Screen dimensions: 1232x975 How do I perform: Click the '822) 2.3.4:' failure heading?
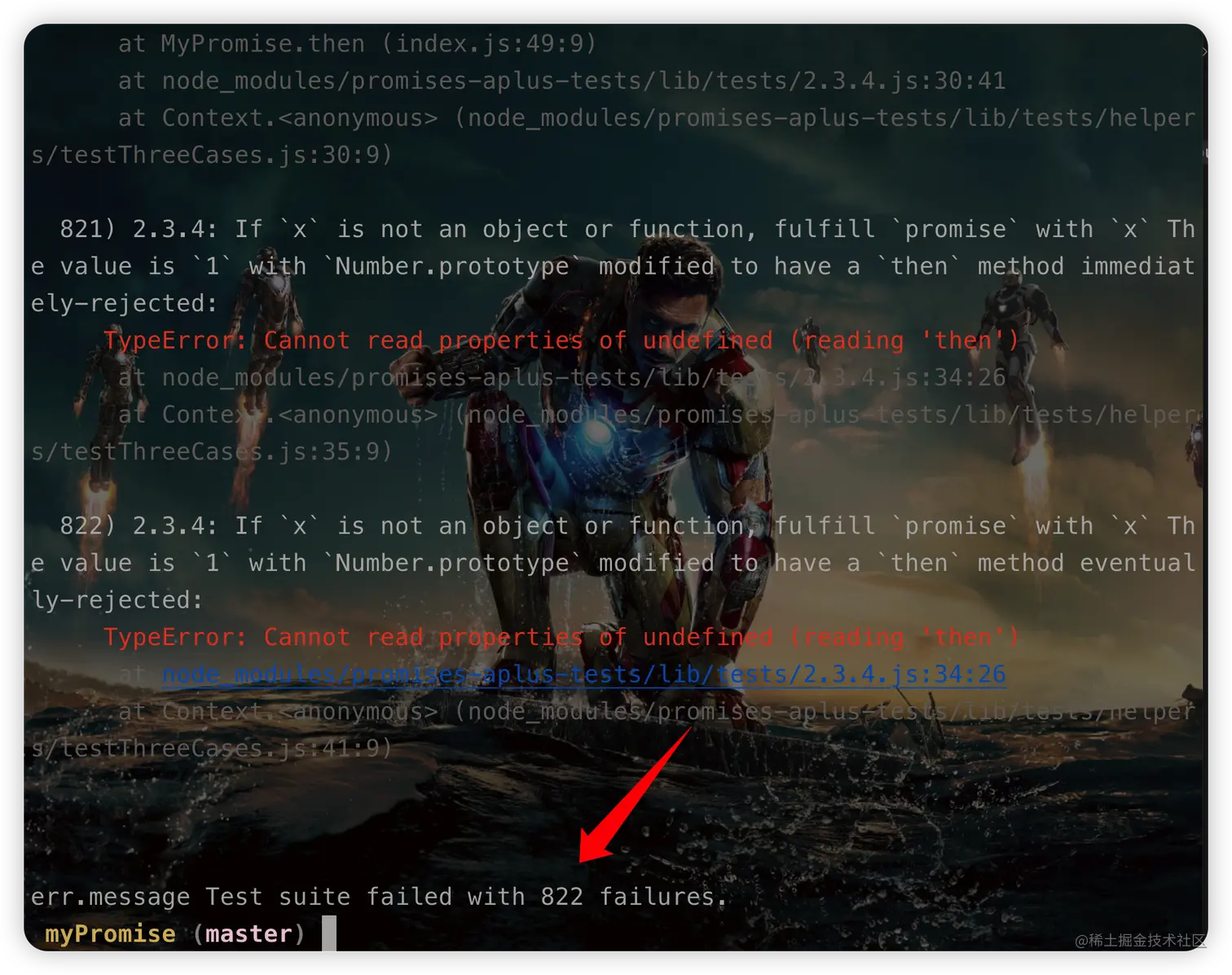point(139,526)
